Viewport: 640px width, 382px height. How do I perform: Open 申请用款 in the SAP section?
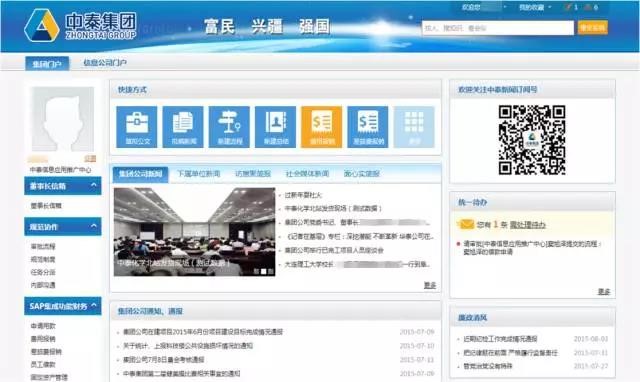(43, 326)
